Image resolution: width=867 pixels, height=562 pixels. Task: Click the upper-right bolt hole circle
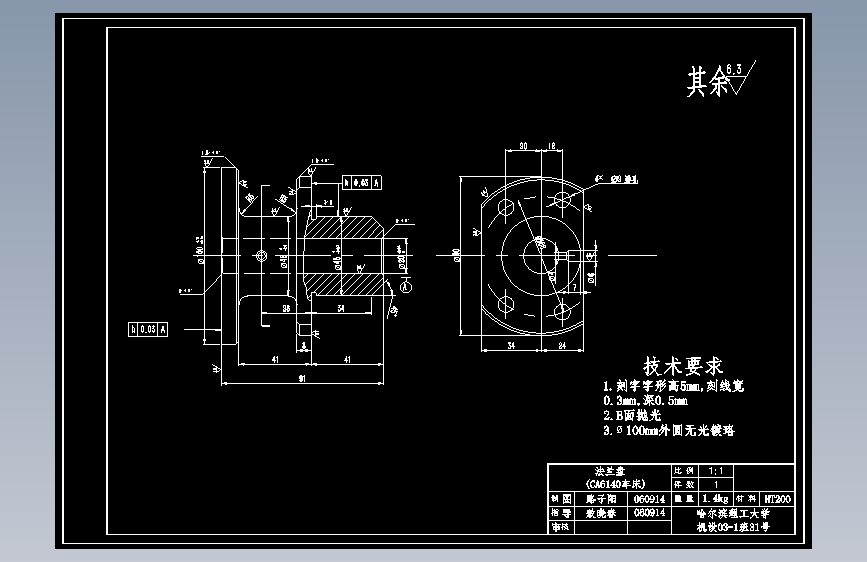point(562,200)
